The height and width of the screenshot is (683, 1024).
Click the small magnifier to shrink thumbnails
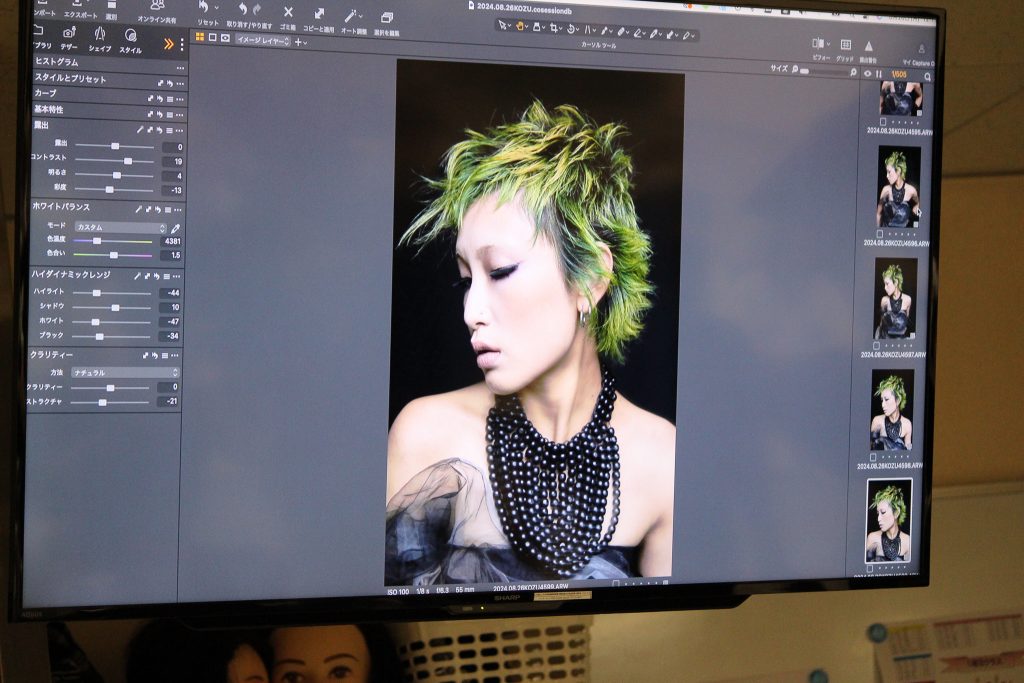795,69
